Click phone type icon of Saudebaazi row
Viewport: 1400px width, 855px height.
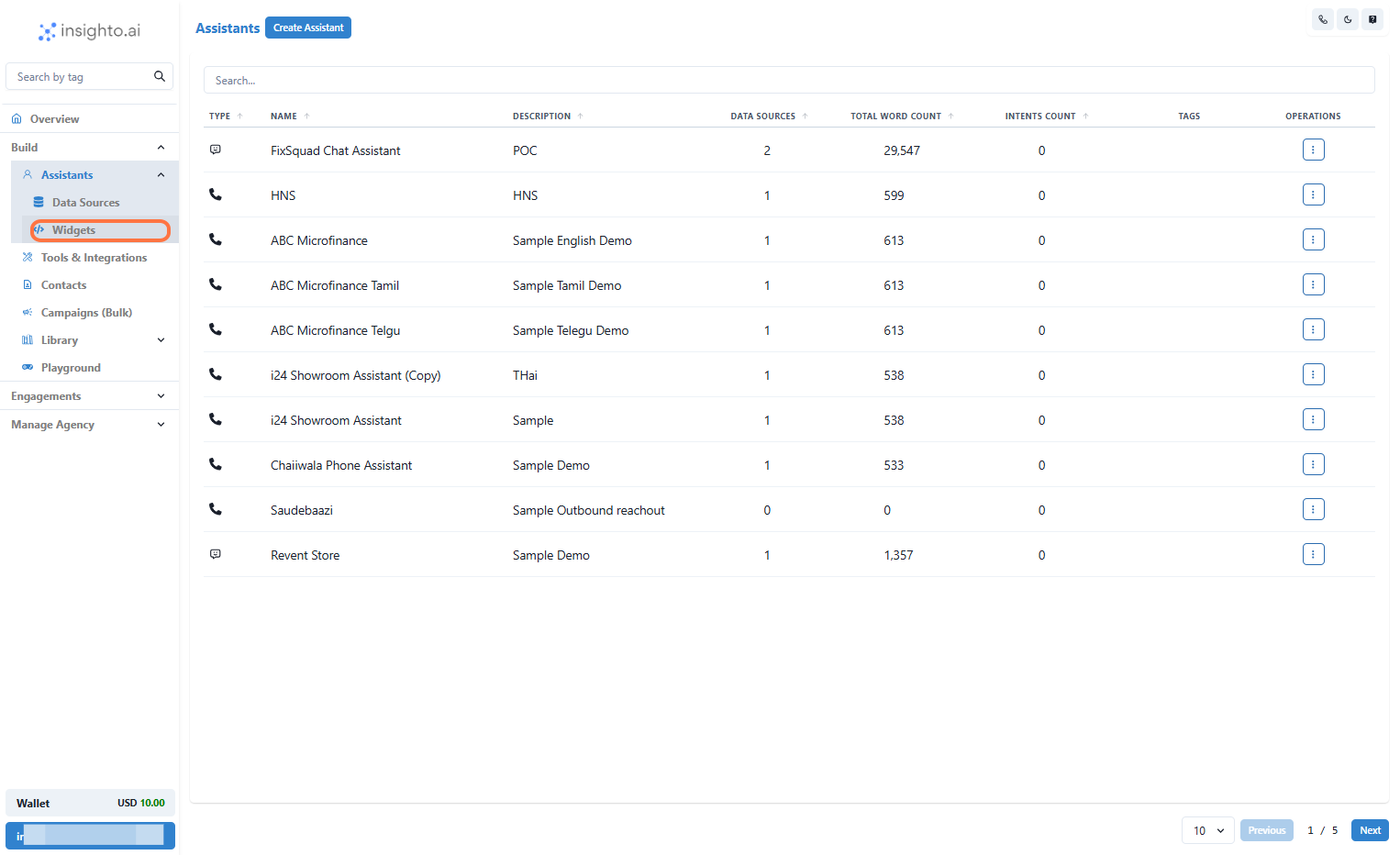point(216,508)
